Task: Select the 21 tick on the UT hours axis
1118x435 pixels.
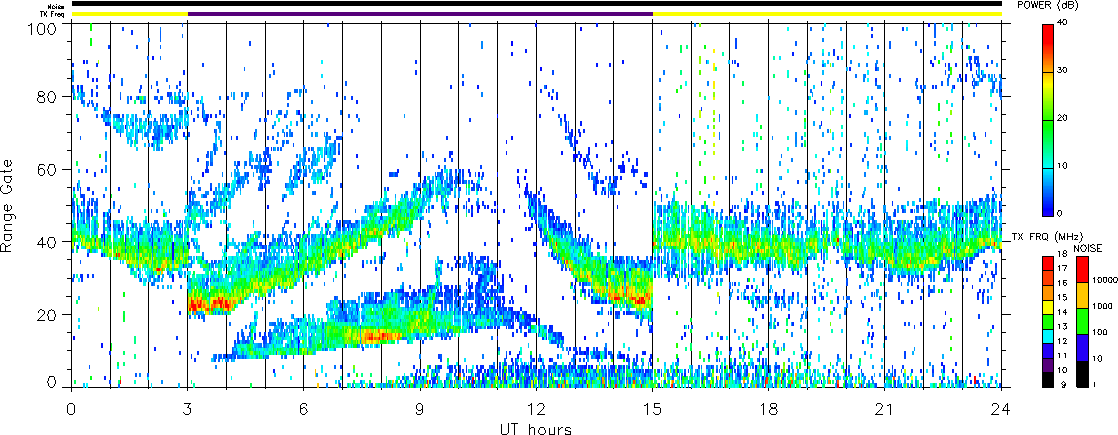Action: [885, 410]
